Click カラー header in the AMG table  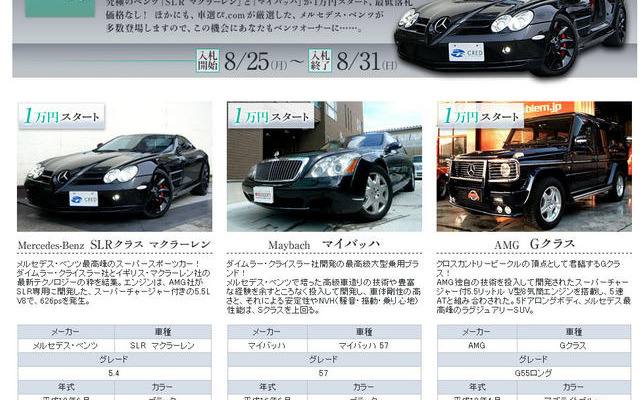pos(574,387)
